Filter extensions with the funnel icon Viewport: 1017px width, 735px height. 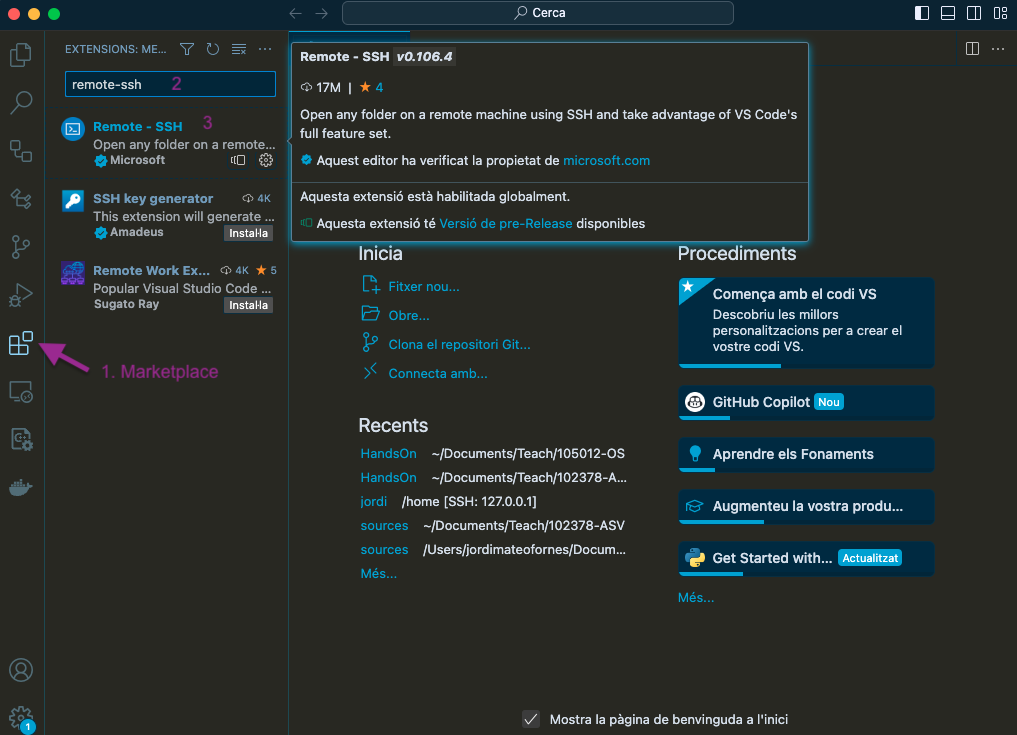coord(187,49)
